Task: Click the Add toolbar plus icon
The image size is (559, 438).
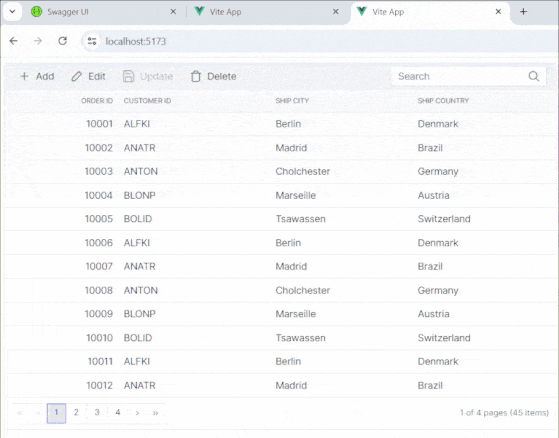Action: click(24, 76)
